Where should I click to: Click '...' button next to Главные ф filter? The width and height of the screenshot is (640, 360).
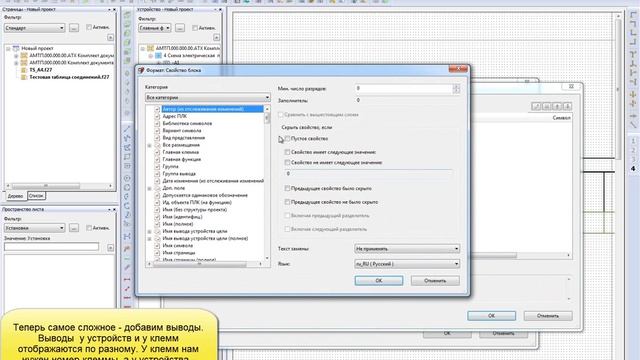click(x=180, y=28)
